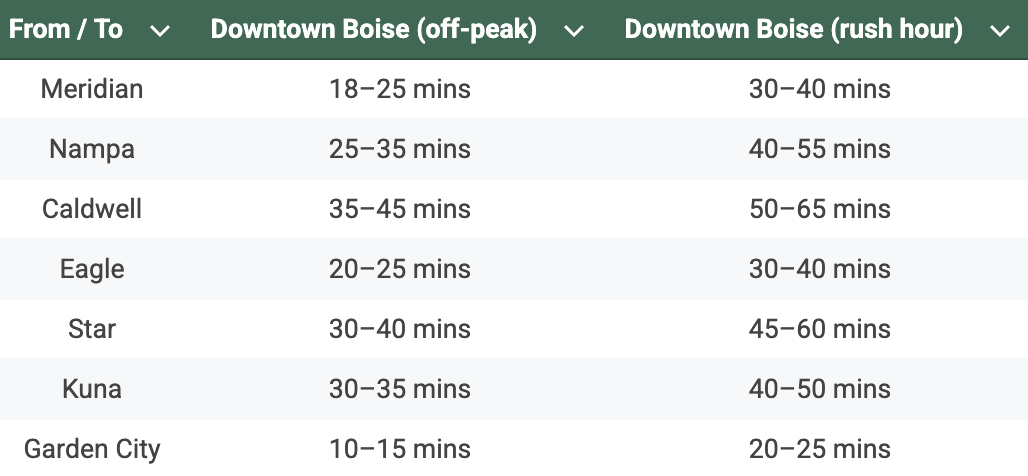Viewport: 1028px width, 476px height.
Task: Select the Kuna cell
Action: (x=92, y=389)
